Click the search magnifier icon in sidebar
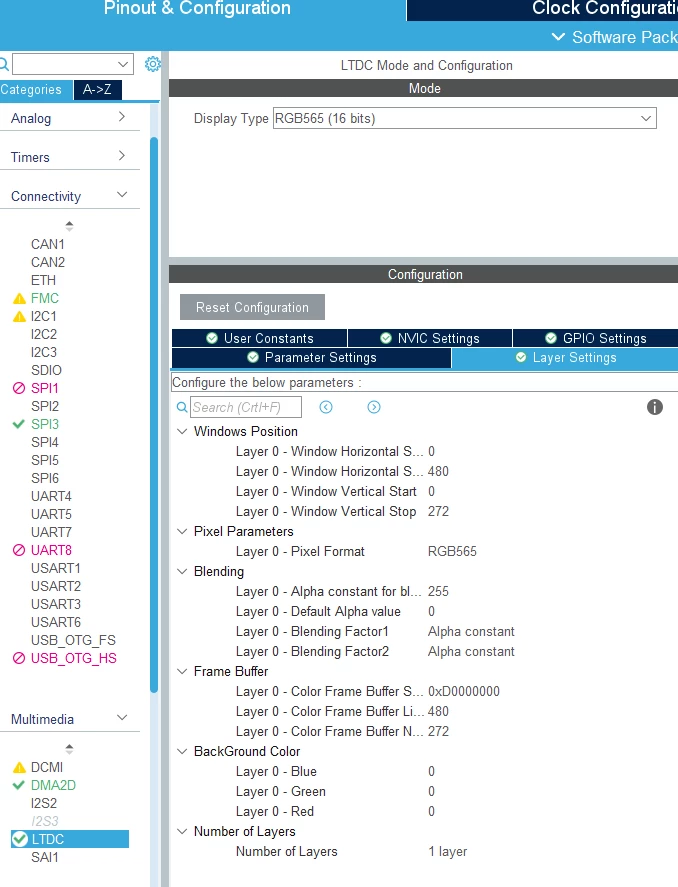Viewport: 678px width, 887px height. click(4, 64)
